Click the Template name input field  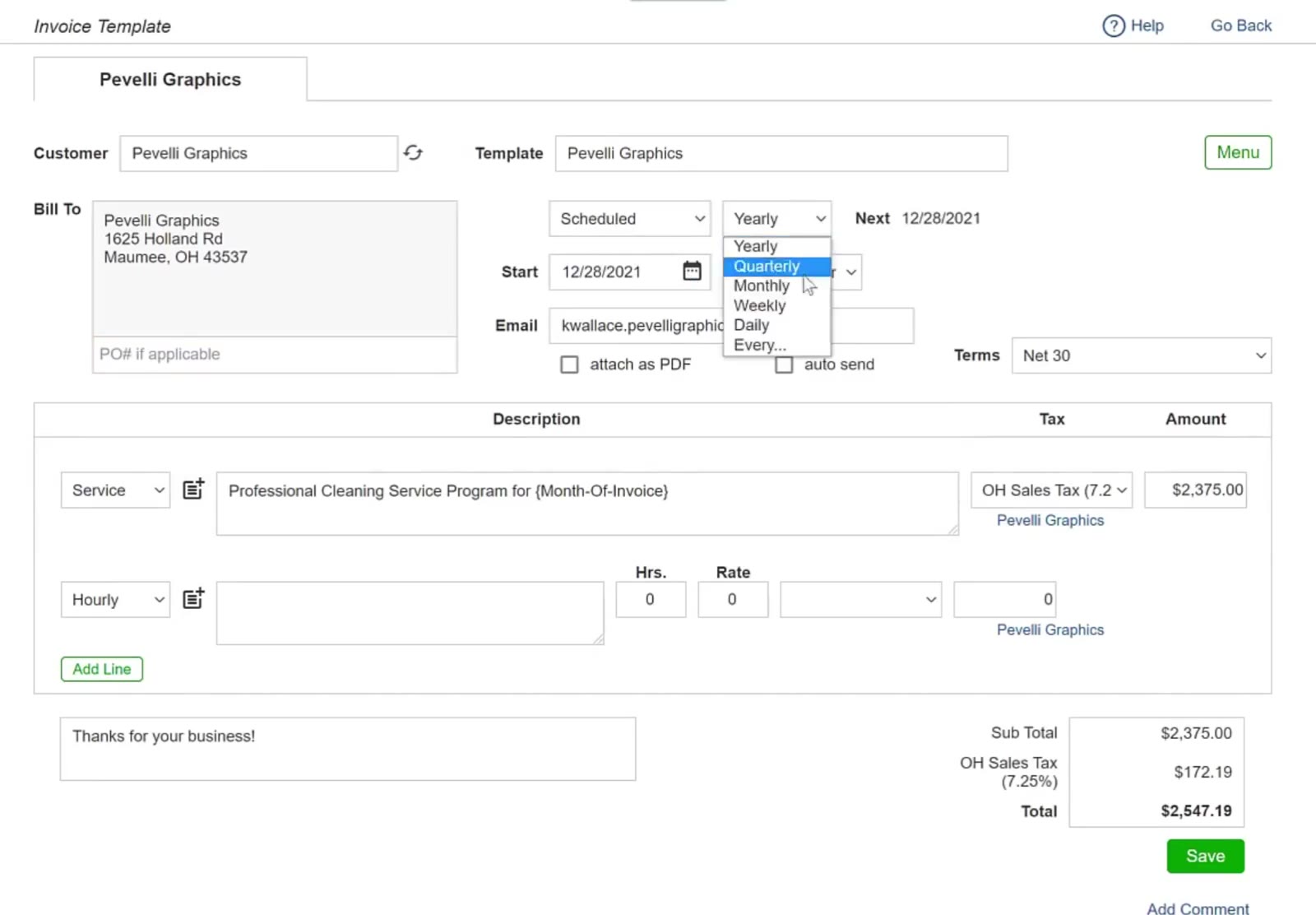click(x=781, y=154)
